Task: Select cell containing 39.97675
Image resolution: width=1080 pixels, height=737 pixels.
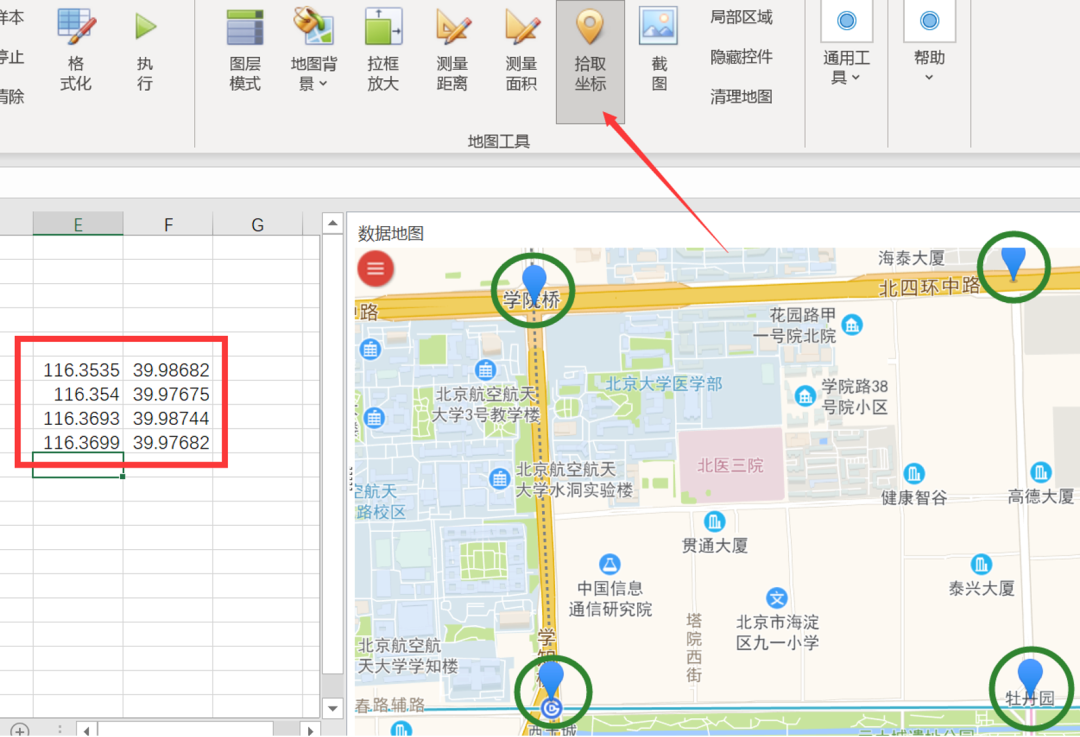Action: [x=168, y=394]
